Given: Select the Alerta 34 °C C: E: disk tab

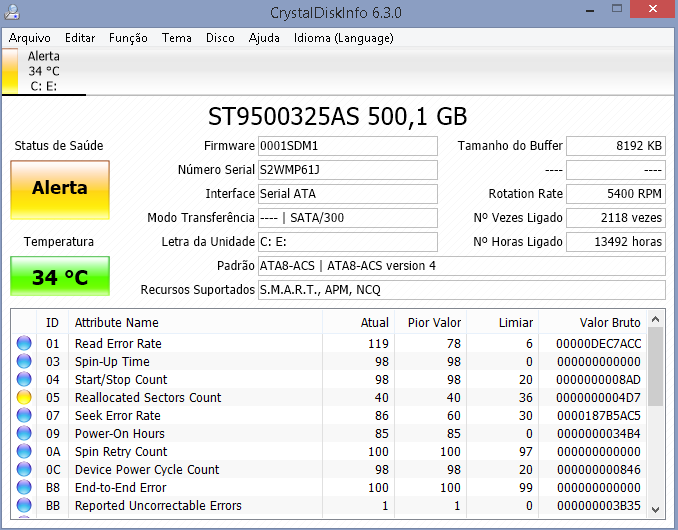Looking at the screenshot, I should pos(44,71).
